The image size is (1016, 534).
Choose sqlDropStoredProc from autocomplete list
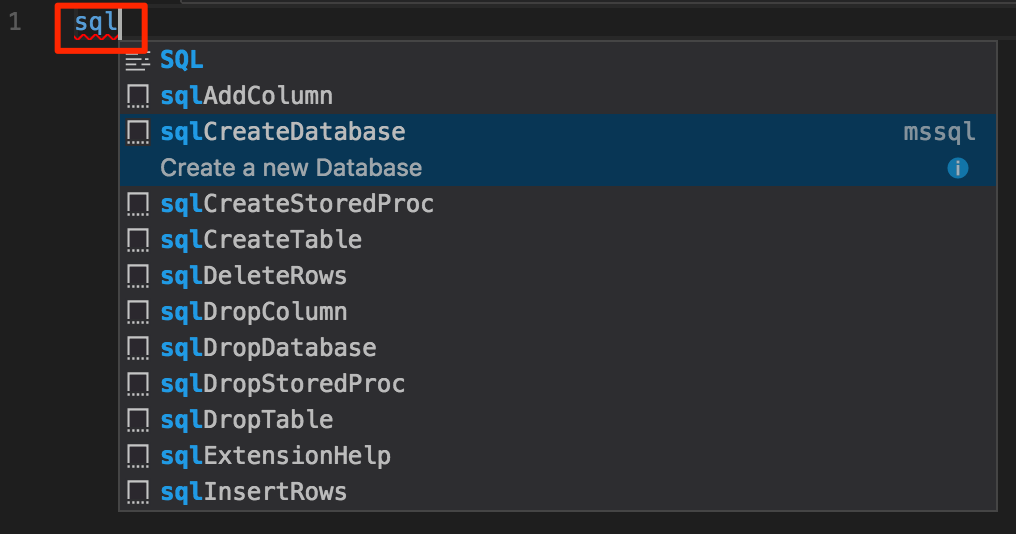click(x=283, y=384)
